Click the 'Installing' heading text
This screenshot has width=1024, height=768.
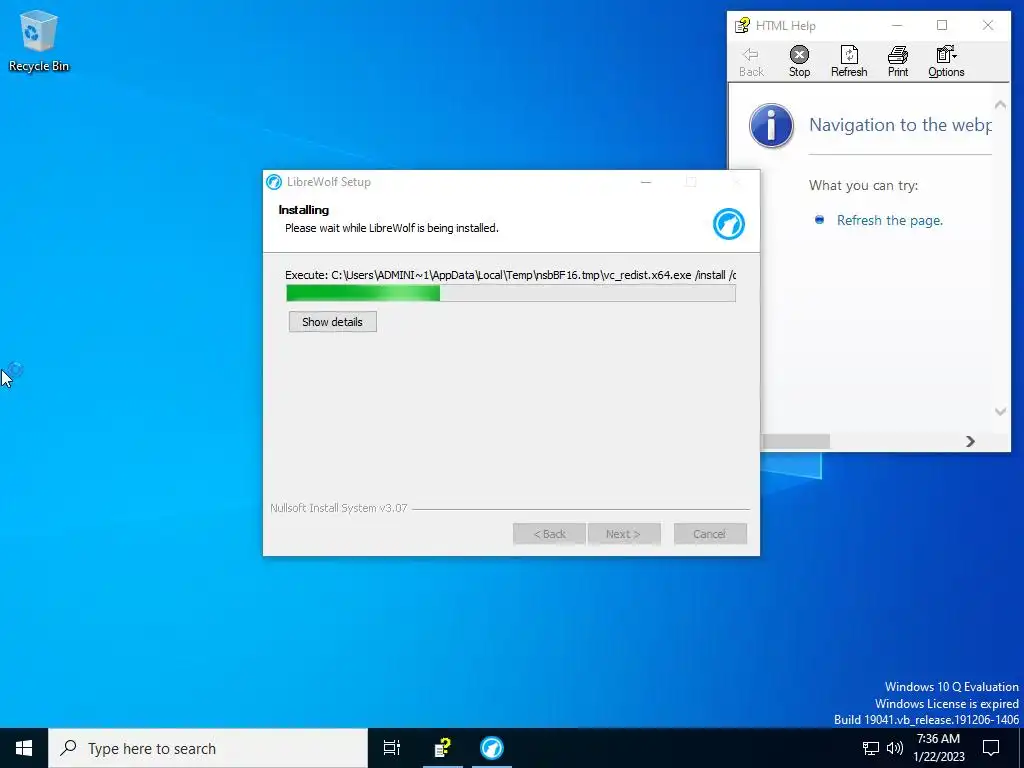pos(304,210)
